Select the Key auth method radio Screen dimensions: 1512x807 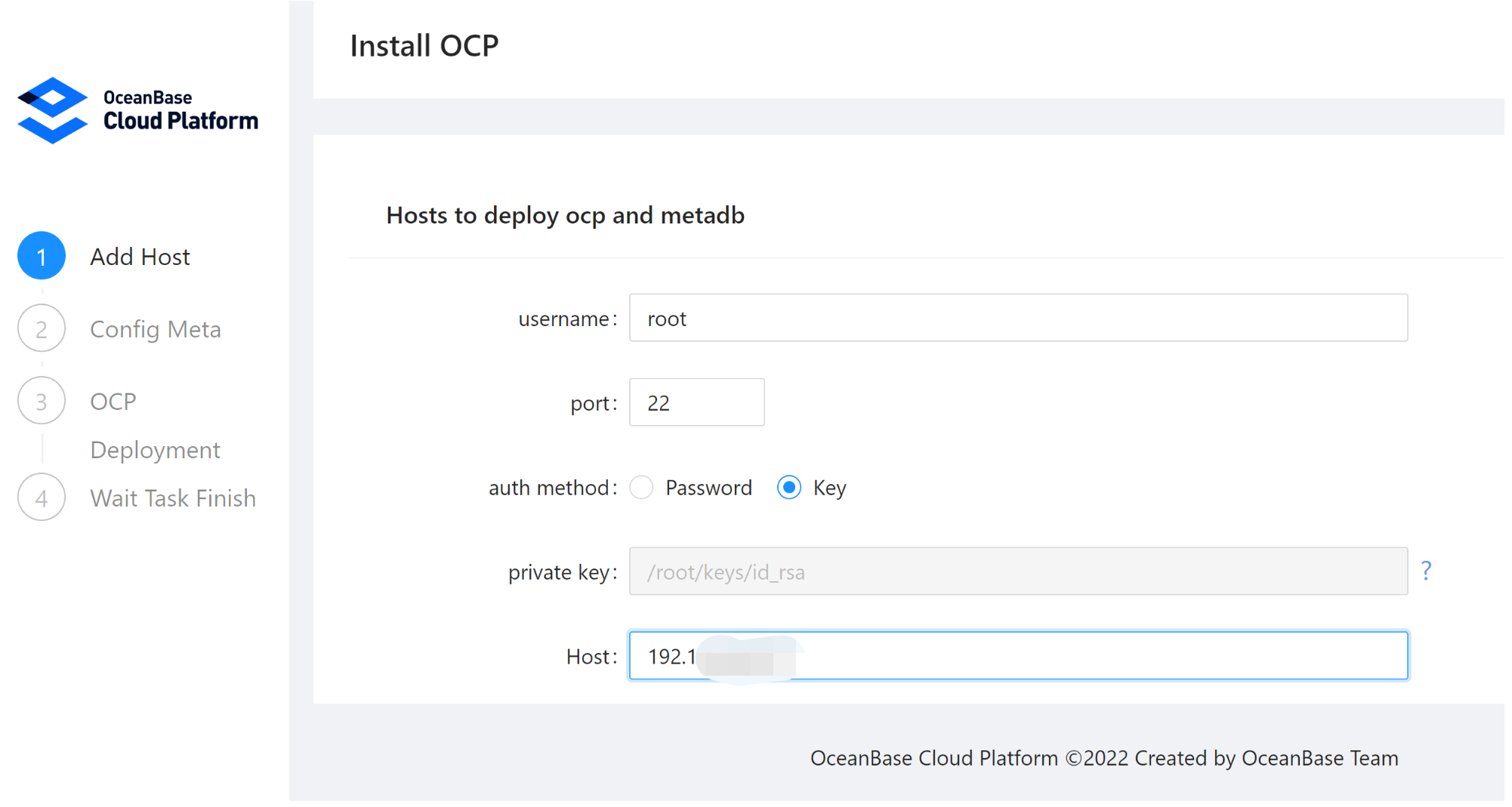tap(789, 488)
